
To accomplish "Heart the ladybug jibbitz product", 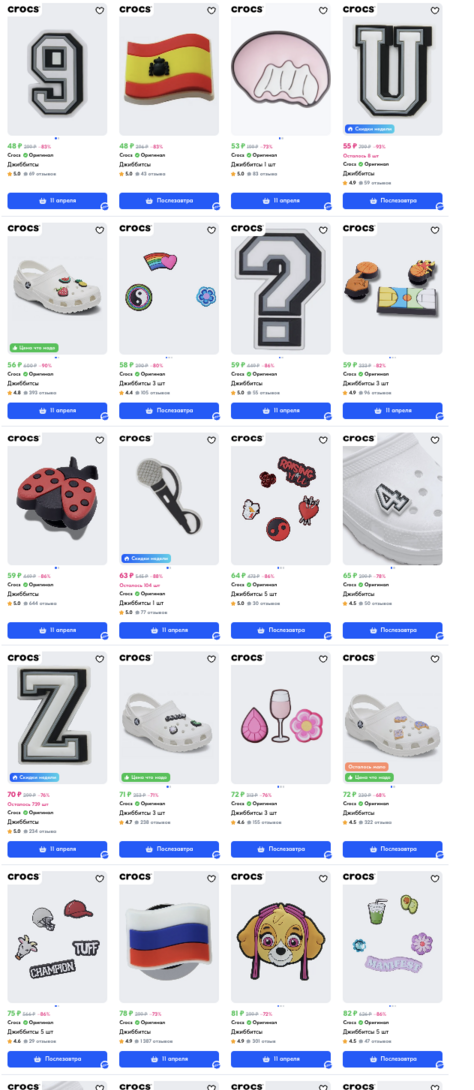I will pos(99,440).
